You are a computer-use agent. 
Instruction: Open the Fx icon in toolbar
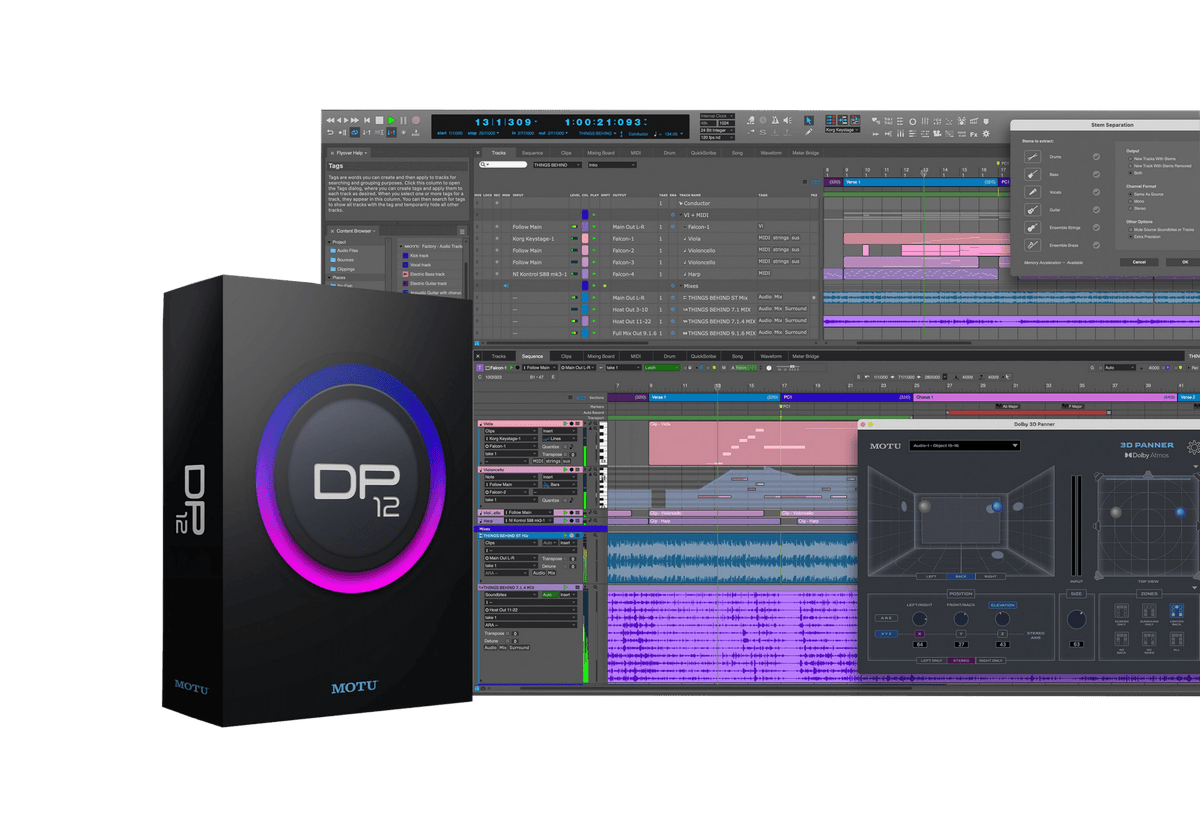tap(974, 134)
